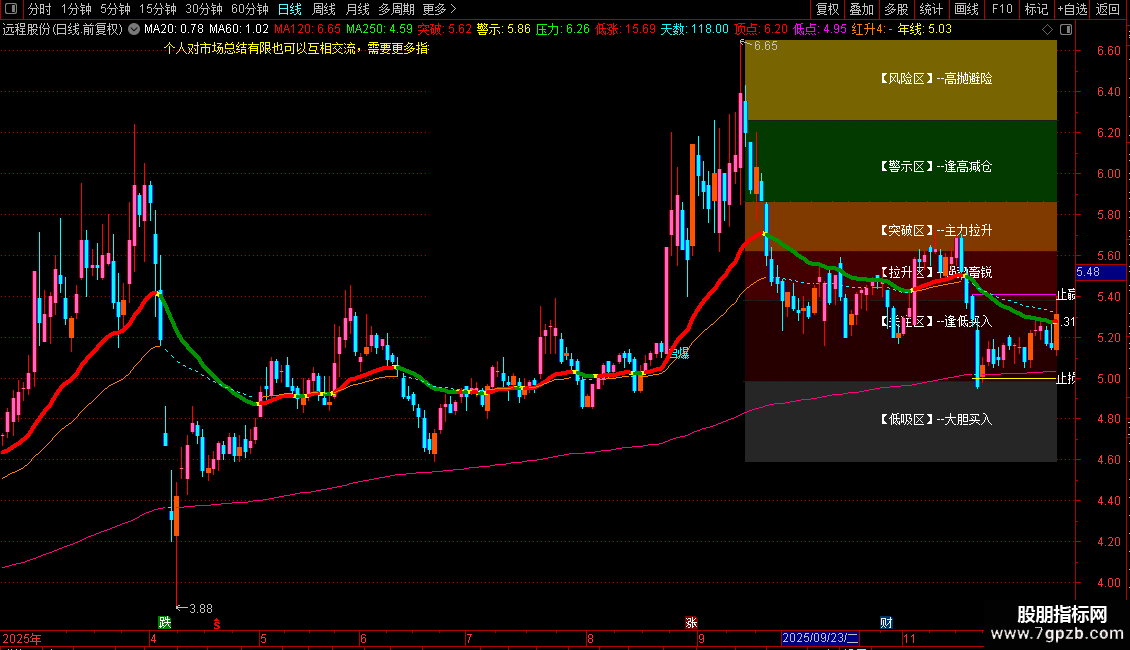Click the MA120: 6.65 indicator value
The height and width of the screenshot is (650, 1130).
click(307, 30)
